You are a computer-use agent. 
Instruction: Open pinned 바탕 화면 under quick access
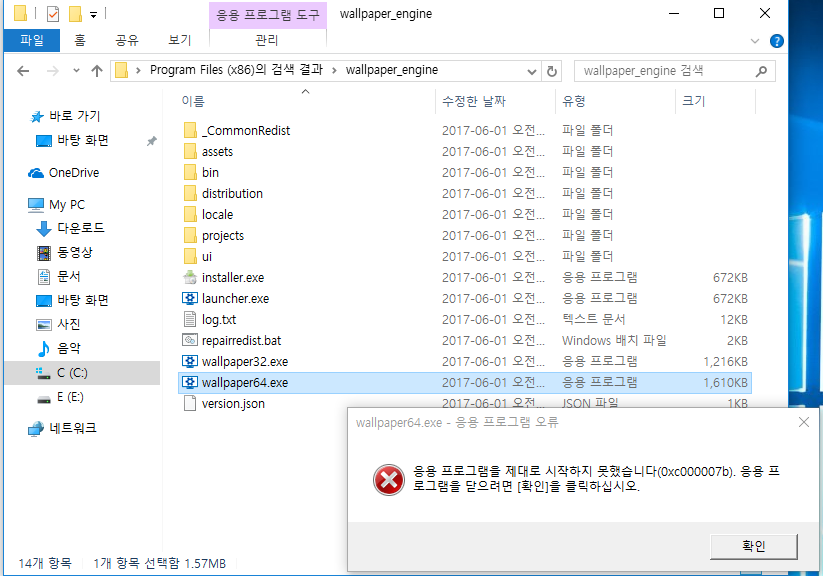72,141
